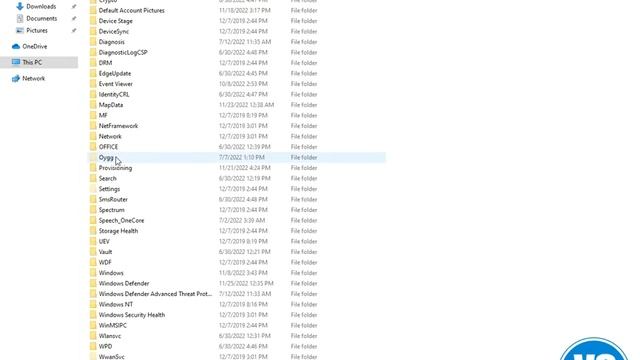Select the Windows folder name
The width and height of the screenshot is (640, 360).
point(111,273)
